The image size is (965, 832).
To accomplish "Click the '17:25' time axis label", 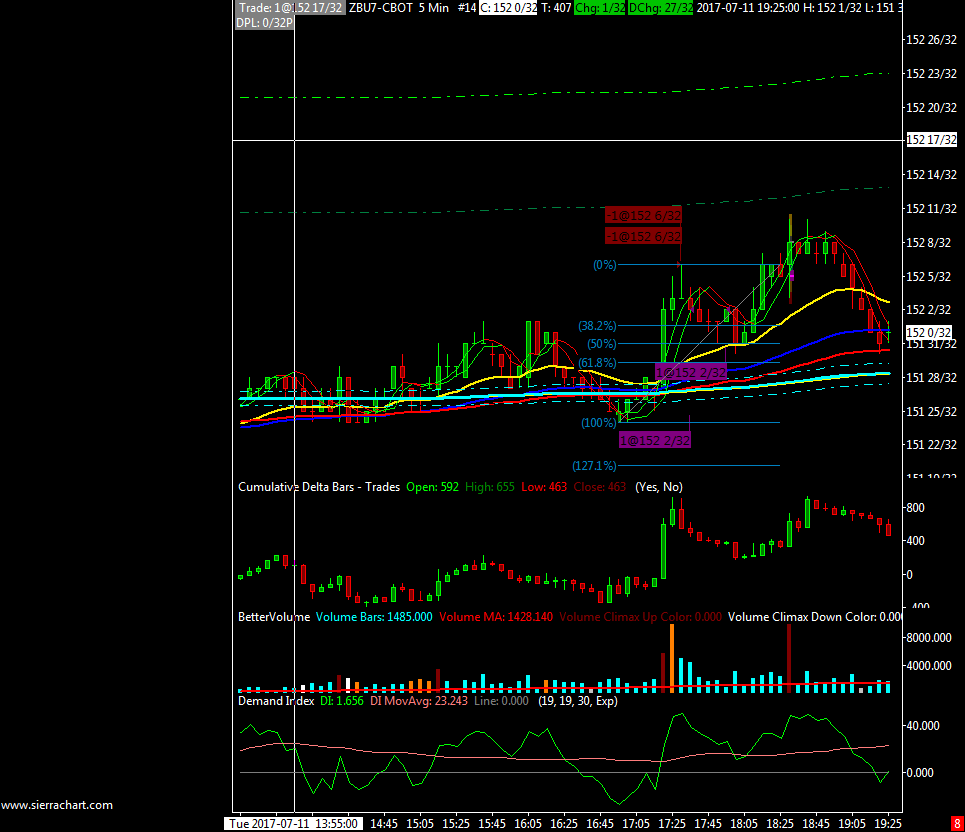I will 671,823.
